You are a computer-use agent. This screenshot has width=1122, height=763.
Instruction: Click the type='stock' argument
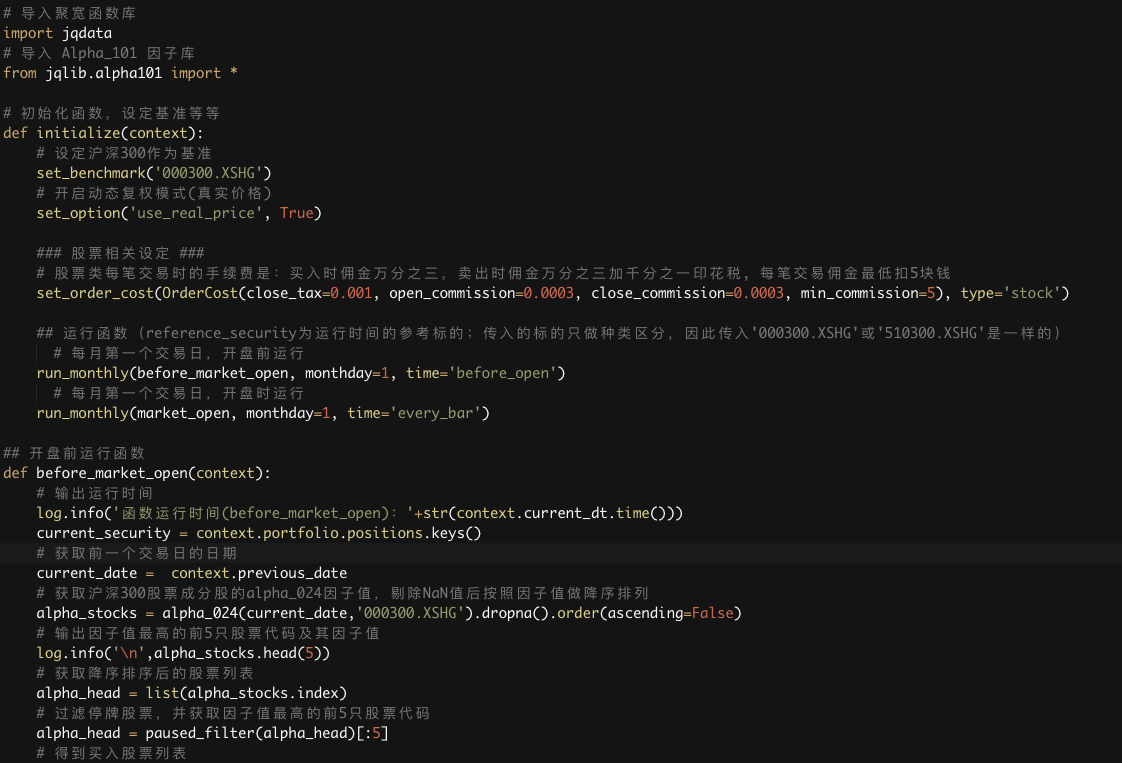coord(1011,293)
